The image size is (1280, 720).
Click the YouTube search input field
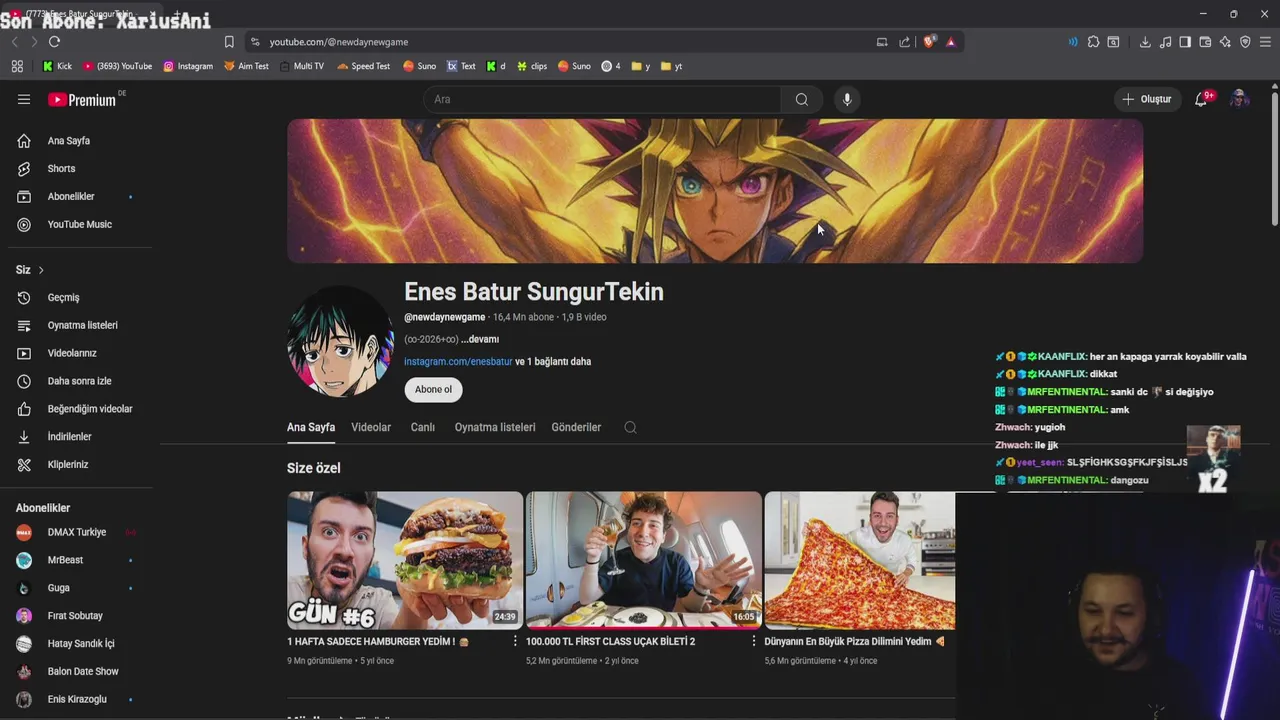[x=603, y=99]
